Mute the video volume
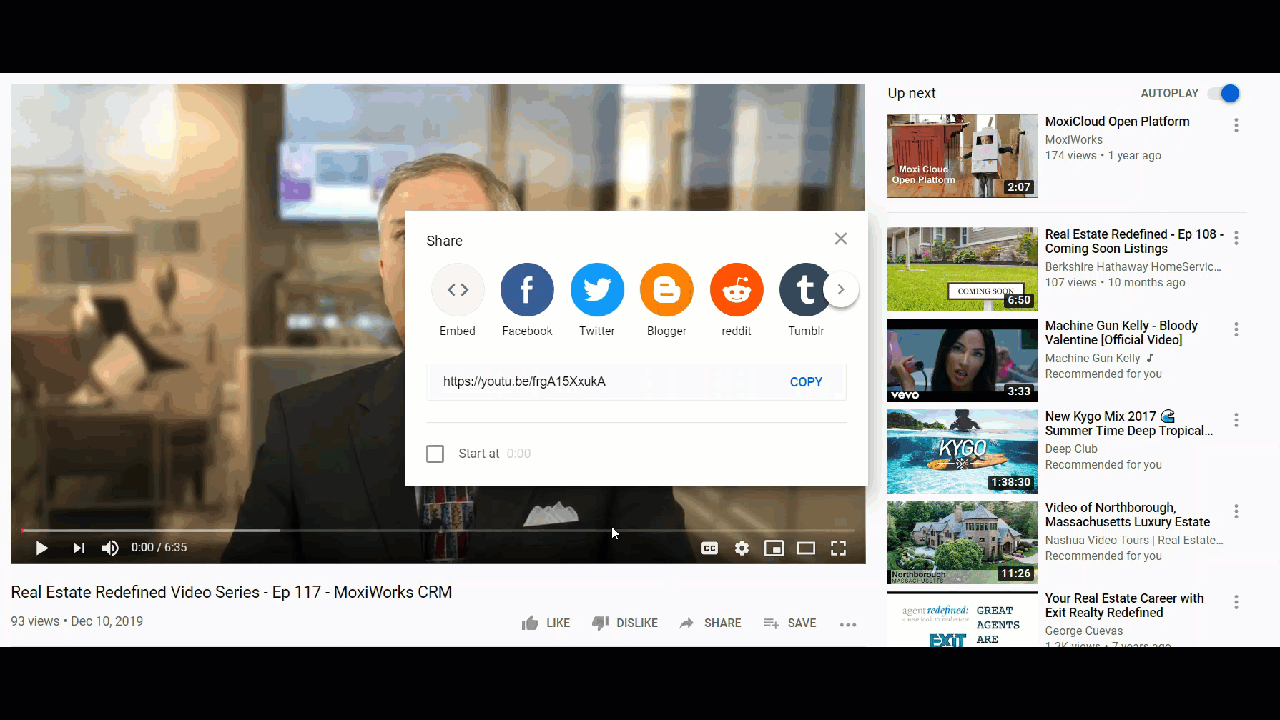The image size is (1280, 720). point(110,548)
